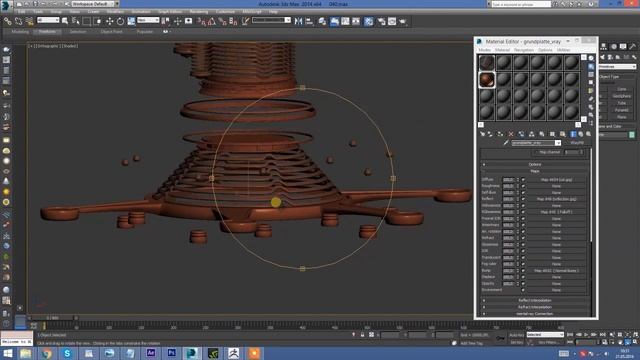Screen dimensions: 640x360
Task: Toggle Backlight icon in Material Editor
Action: [591, 66]
